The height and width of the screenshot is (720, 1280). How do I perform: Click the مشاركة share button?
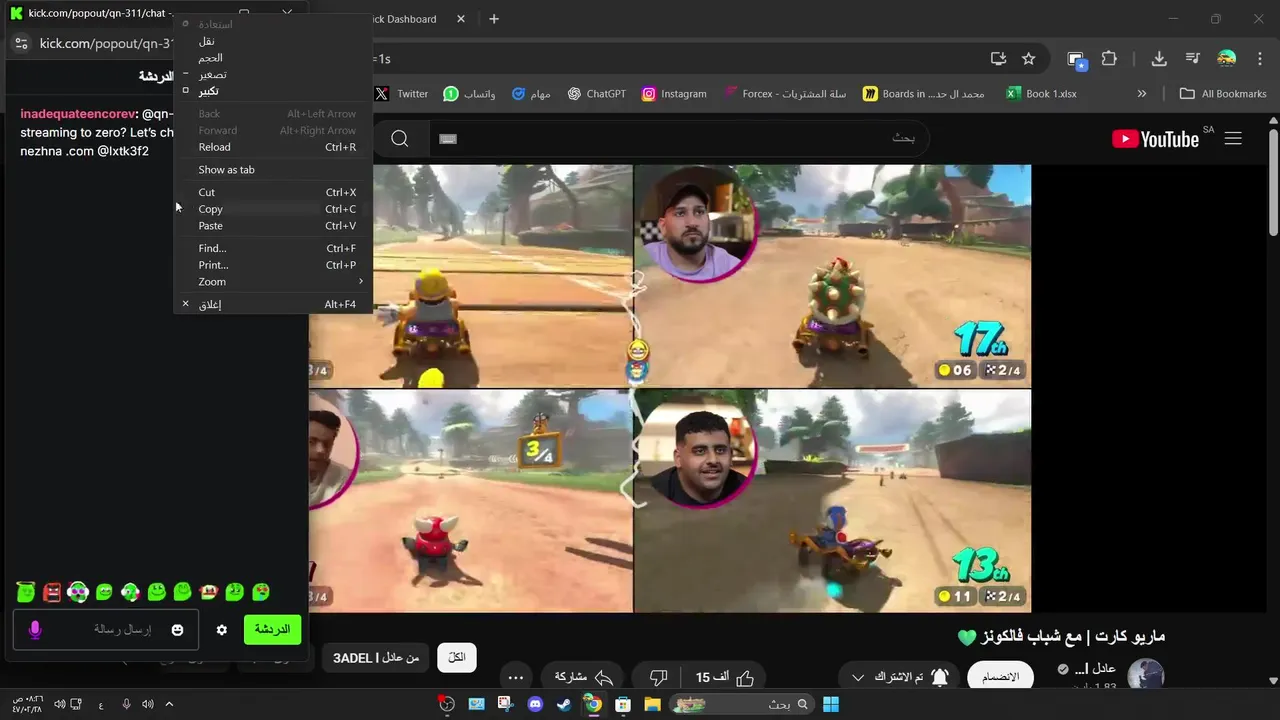pos(584,677)
